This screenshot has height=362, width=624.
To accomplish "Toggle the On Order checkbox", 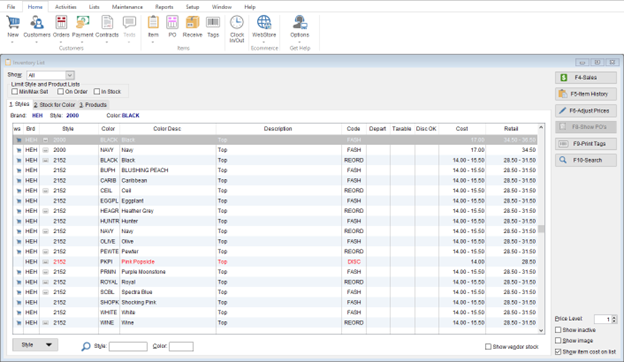I will click(x=60, y=91).
